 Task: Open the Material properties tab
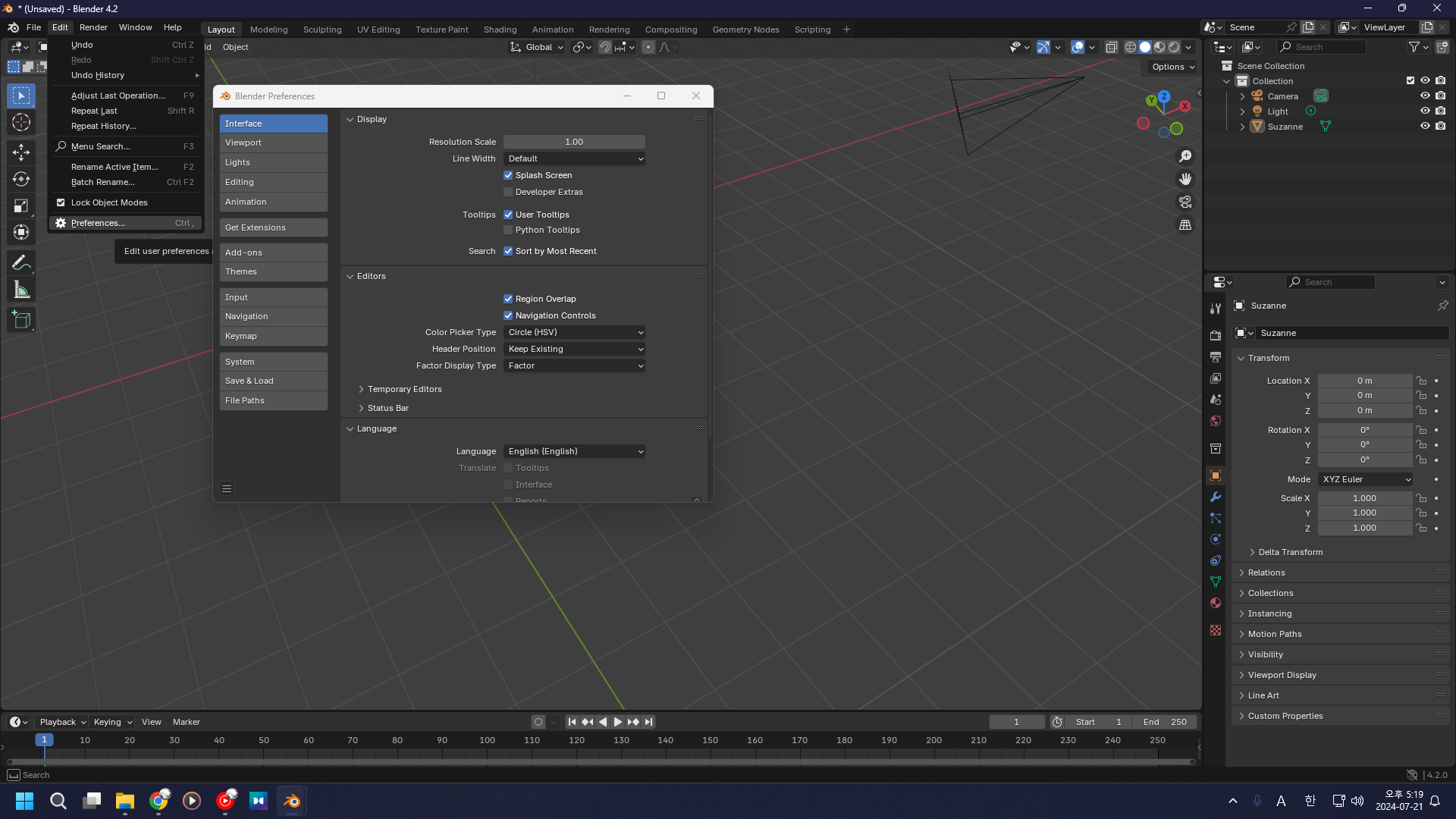pos(1216,603)
